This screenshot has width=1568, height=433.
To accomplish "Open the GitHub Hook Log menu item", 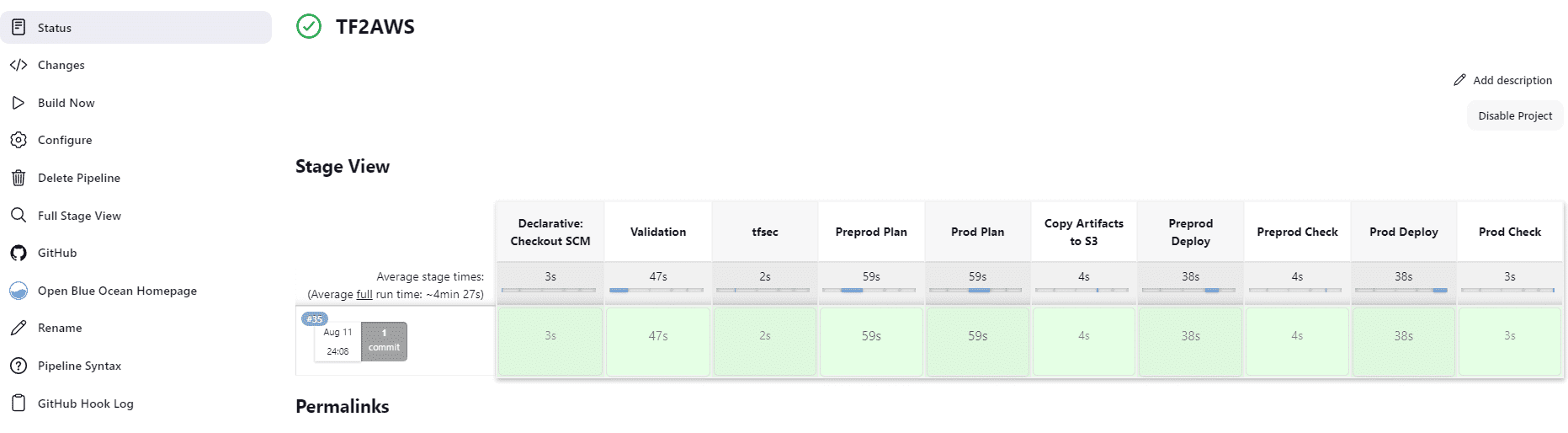I will (x=85, y=404).
